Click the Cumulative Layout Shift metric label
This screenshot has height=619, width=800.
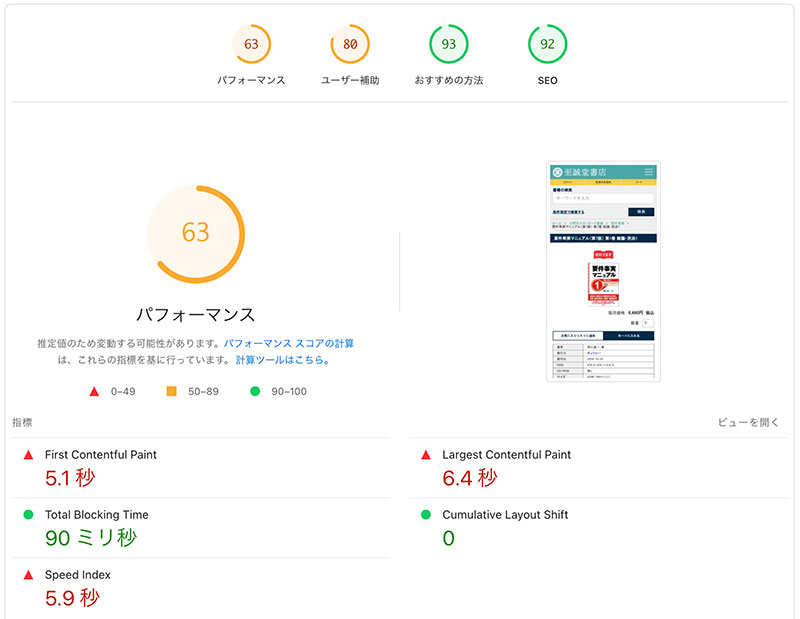(505, 514)
